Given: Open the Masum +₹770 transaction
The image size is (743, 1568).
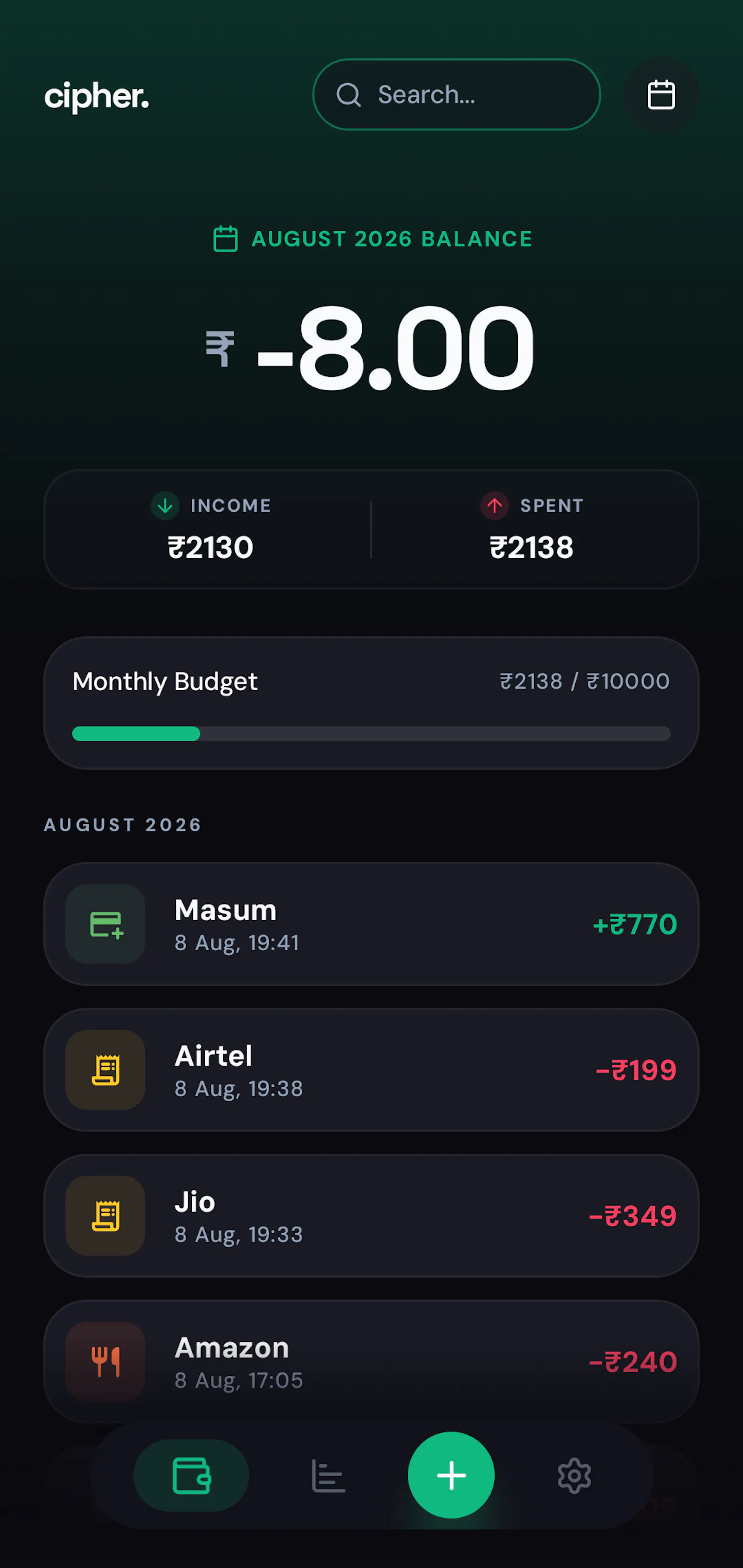Looking at the screenshot, I should 371,924.
